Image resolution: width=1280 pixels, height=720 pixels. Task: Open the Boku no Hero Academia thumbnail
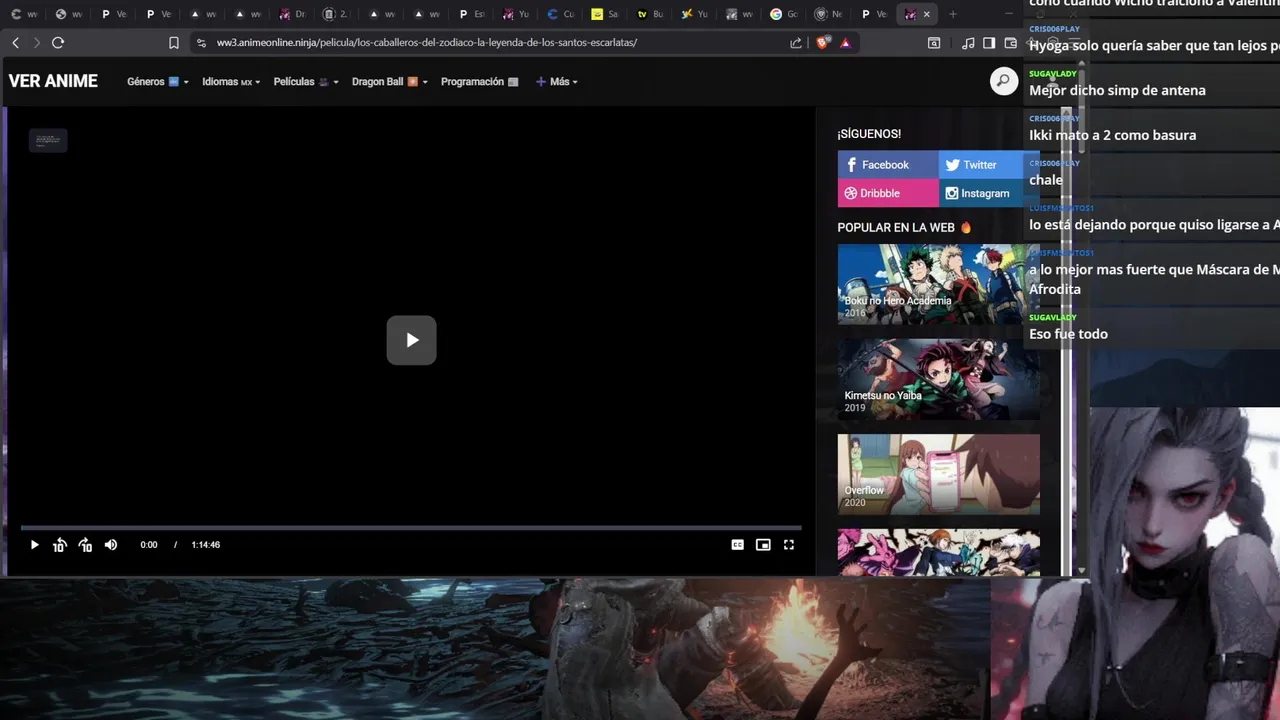[x=938, y=284]
